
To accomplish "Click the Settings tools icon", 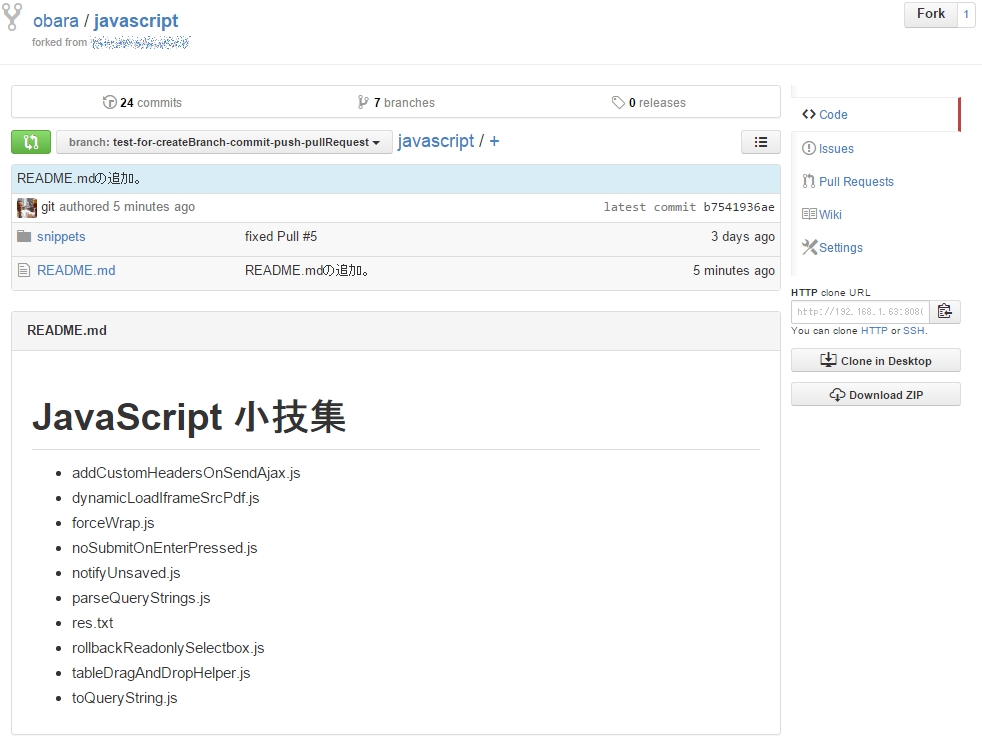I will [810, 247].
